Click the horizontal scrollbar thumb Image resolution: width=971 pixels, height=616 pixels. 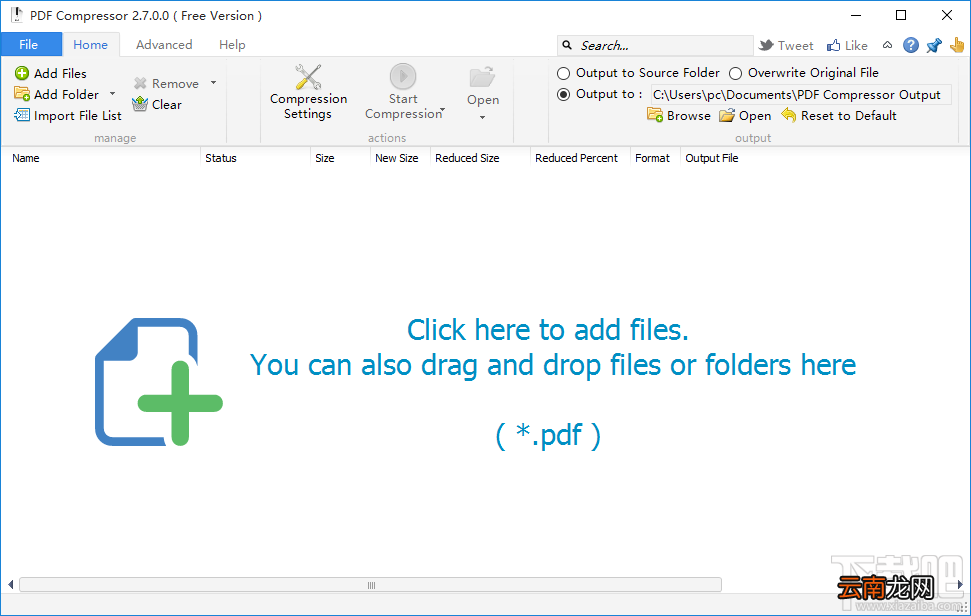(370, 585)
